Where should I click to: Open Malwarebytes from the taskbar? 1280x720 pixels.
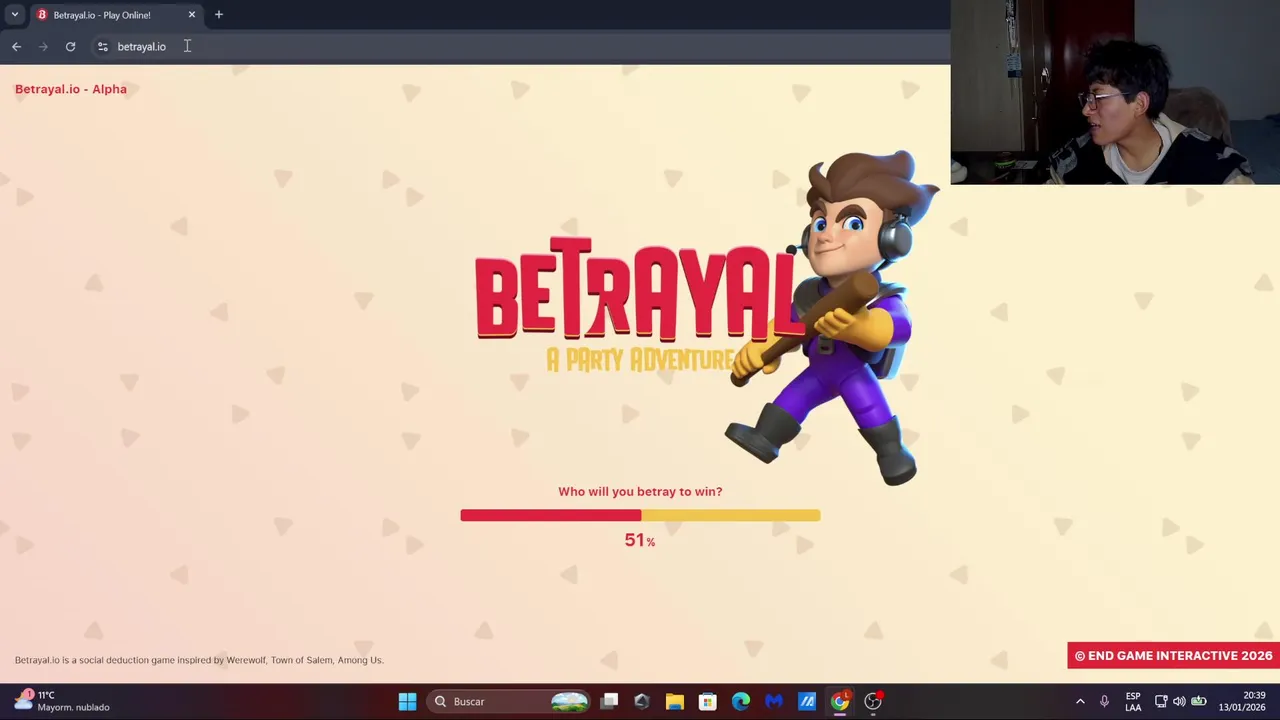774,701
